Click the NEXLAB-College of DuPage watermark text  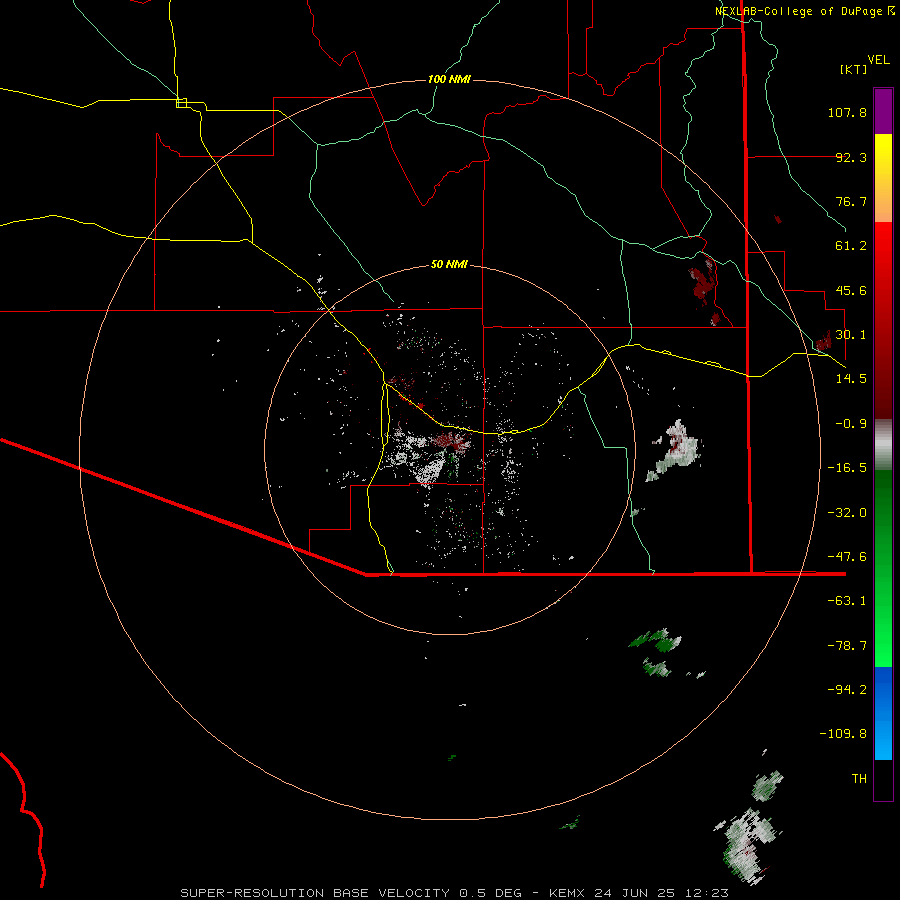point(804,11)
